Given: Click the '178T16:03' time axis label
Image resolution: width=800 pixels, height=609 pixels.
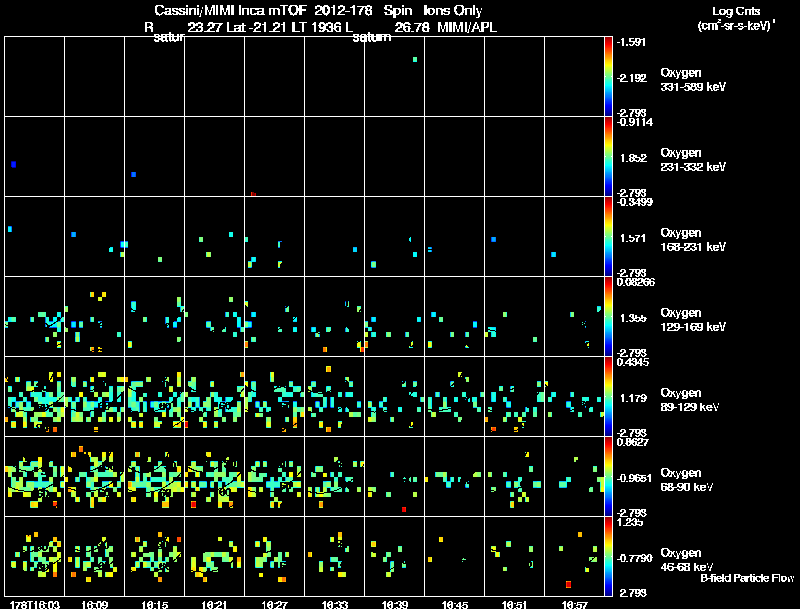Looking at the screenshot, I should tap(35, 604).
